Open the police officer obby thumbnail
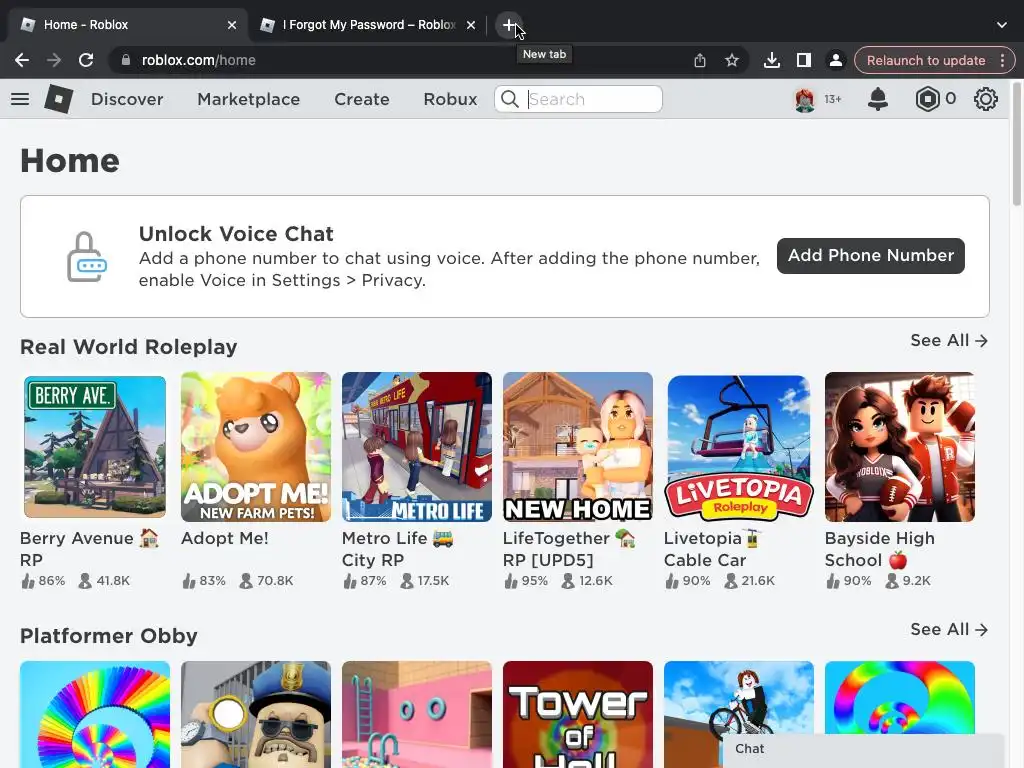This screenshot has width=1024, height=768. (256, 714)
